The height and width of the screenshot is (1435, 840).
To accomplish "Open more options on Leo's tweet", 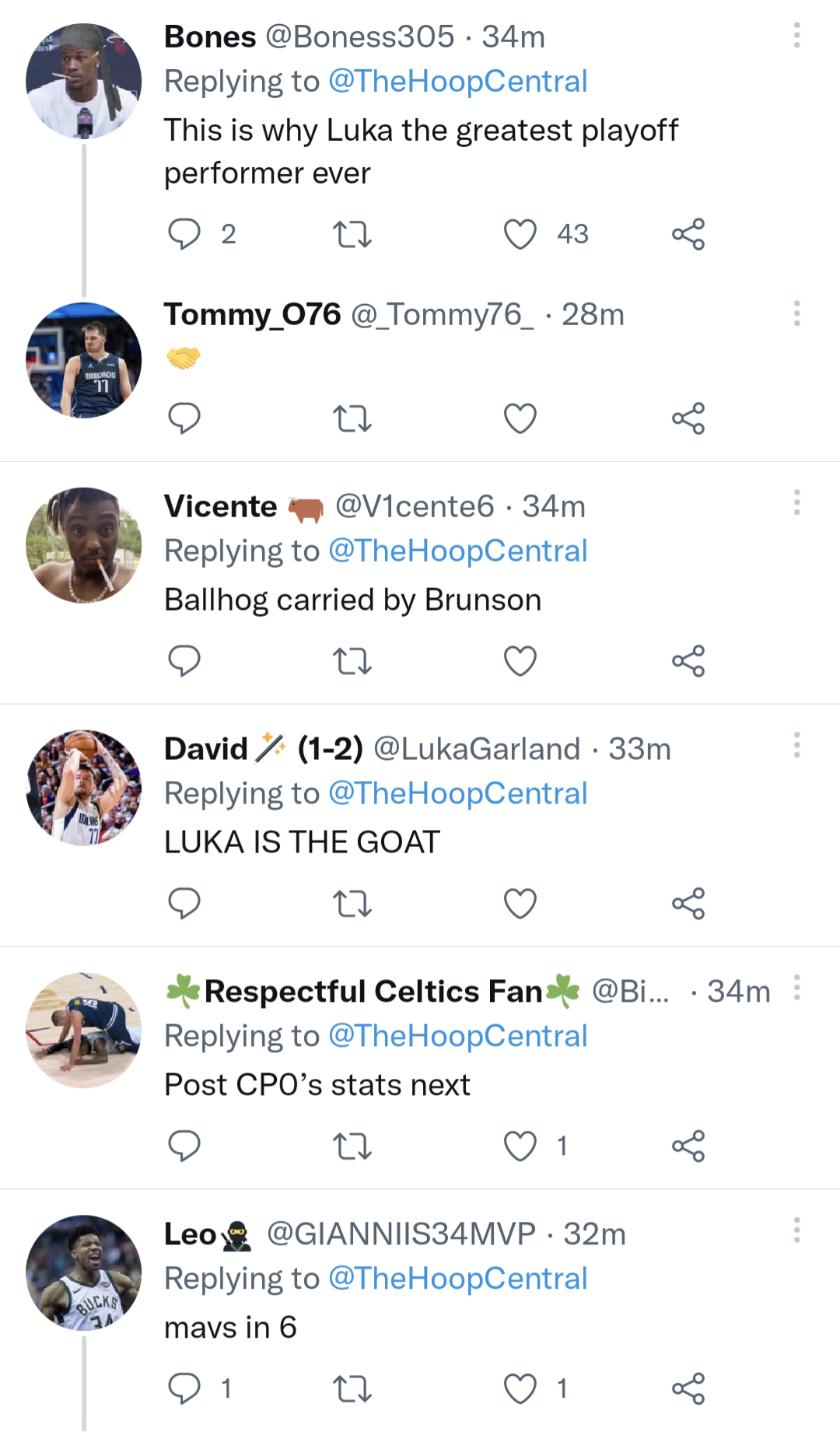I will [x=796, y=1230].
